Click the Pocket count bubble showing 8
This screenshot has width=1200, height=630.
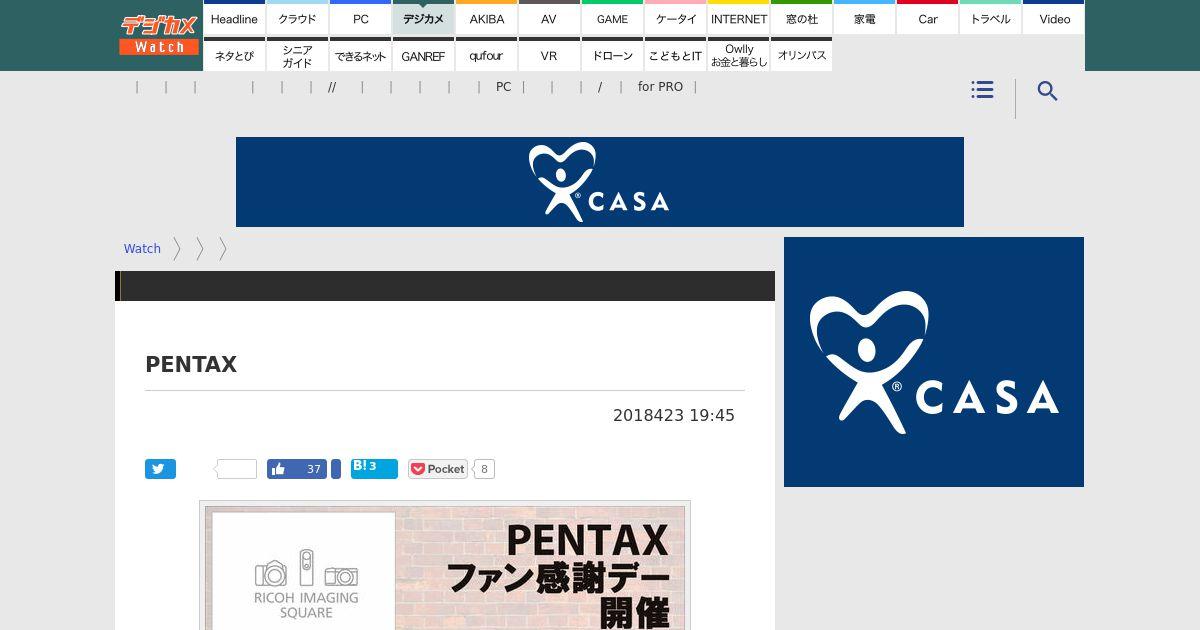pos(484,469)
